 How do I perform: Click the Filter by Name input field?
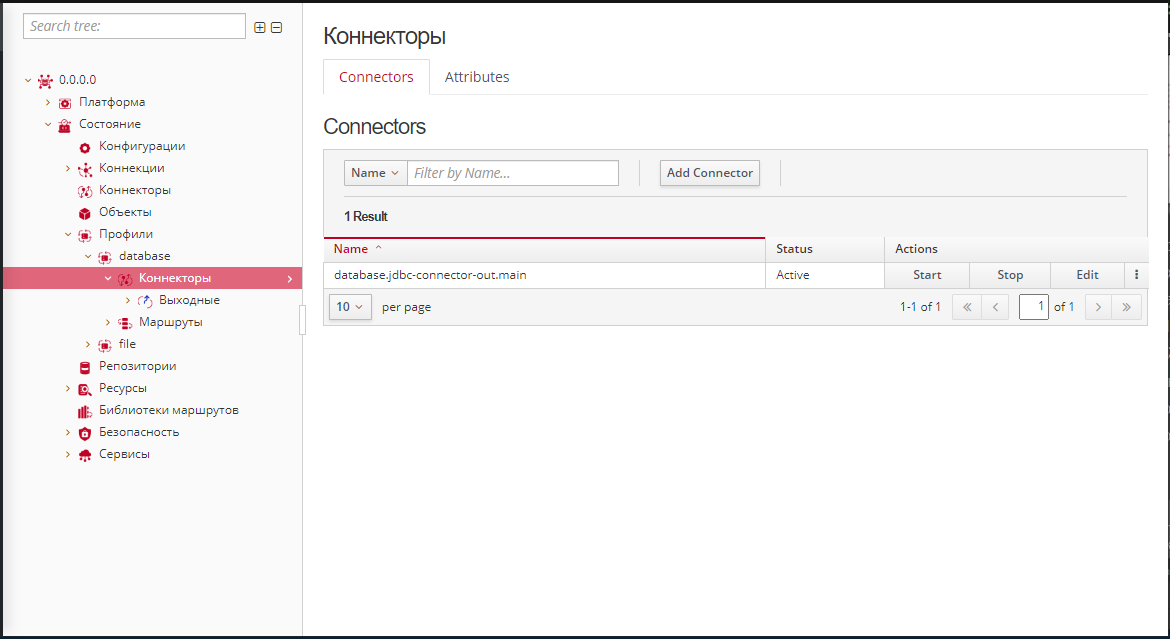point(512,172)
